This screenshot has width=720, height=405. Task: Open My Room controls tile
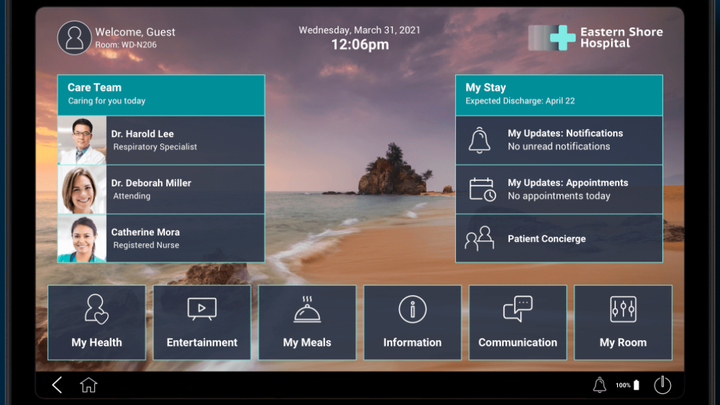(x=623, y=322)
